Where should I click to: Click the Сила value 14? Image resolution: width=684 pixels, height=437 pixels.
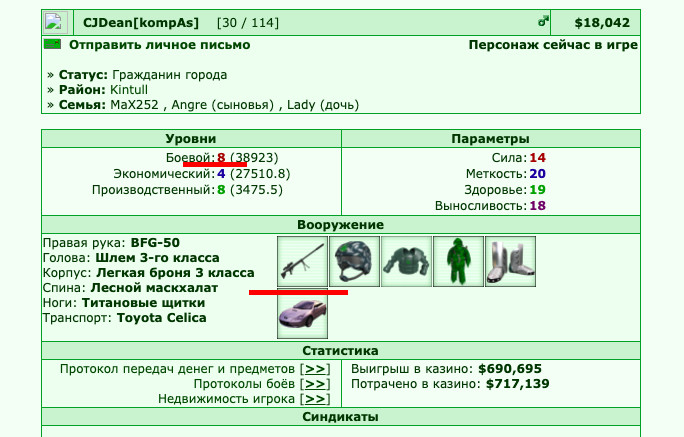(x=537, y=158)
